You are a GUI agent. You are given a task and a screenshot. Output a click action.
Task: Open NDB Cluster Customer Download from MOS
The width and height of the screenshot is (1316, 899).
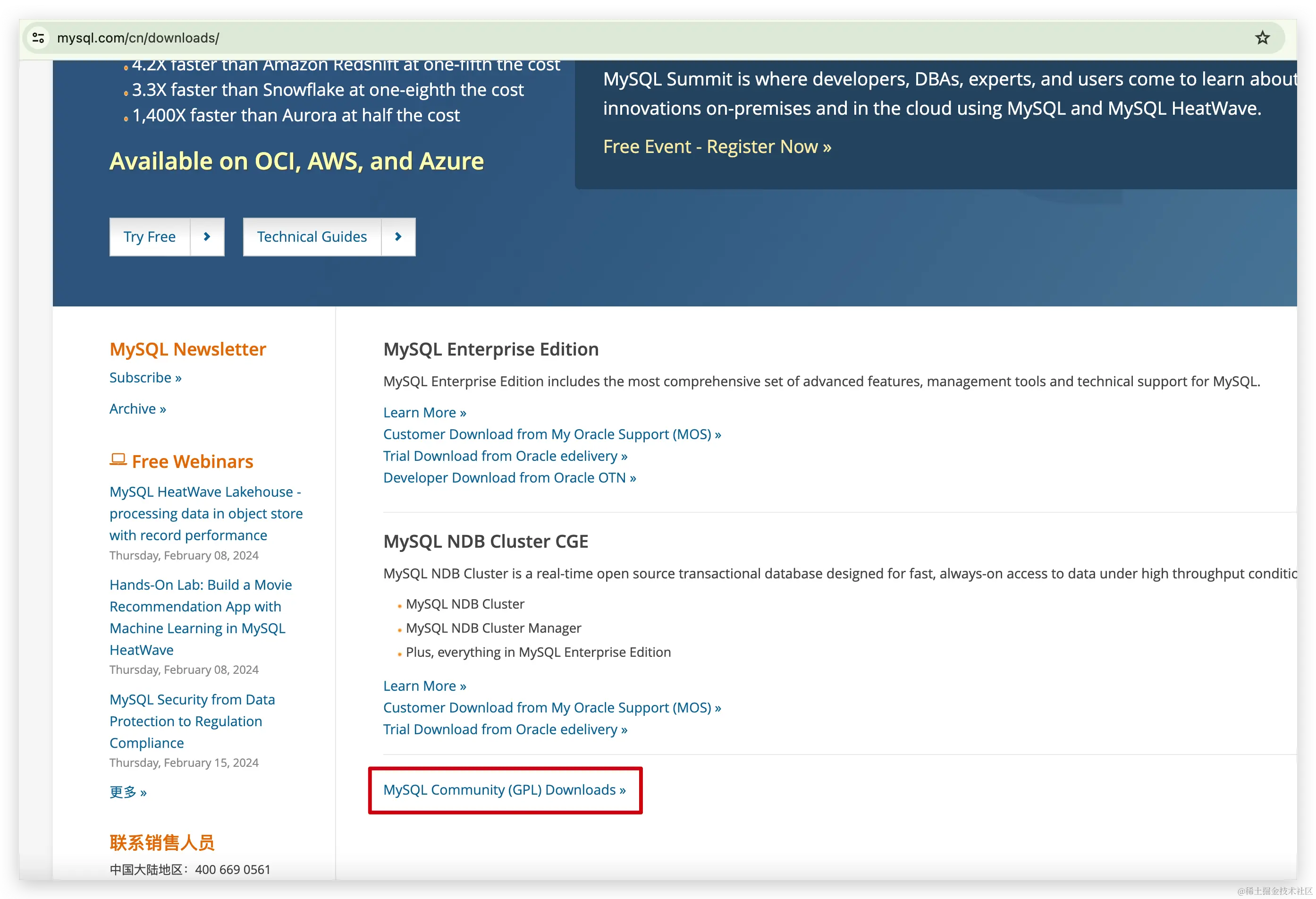551,707
